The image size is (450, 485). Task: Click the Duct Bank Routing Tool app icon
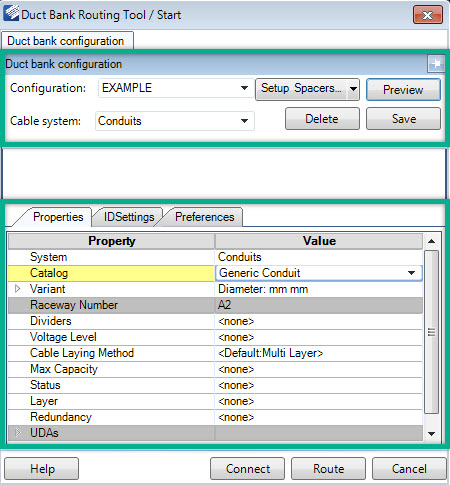(x=11, y=13)
